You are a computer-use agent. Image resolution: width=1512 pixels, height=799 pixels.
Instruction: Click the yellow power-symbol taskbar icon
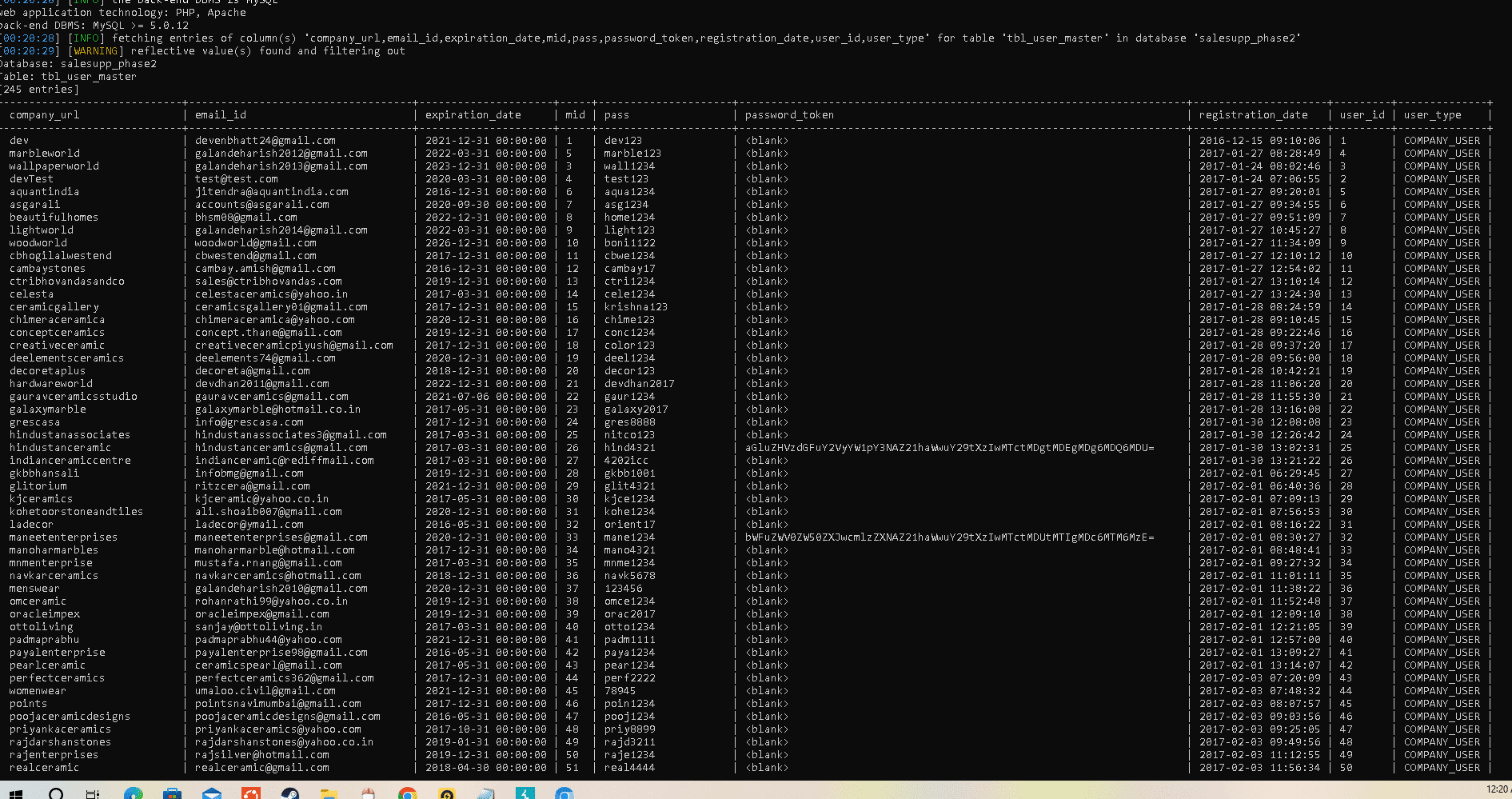(x=445, y=793)
